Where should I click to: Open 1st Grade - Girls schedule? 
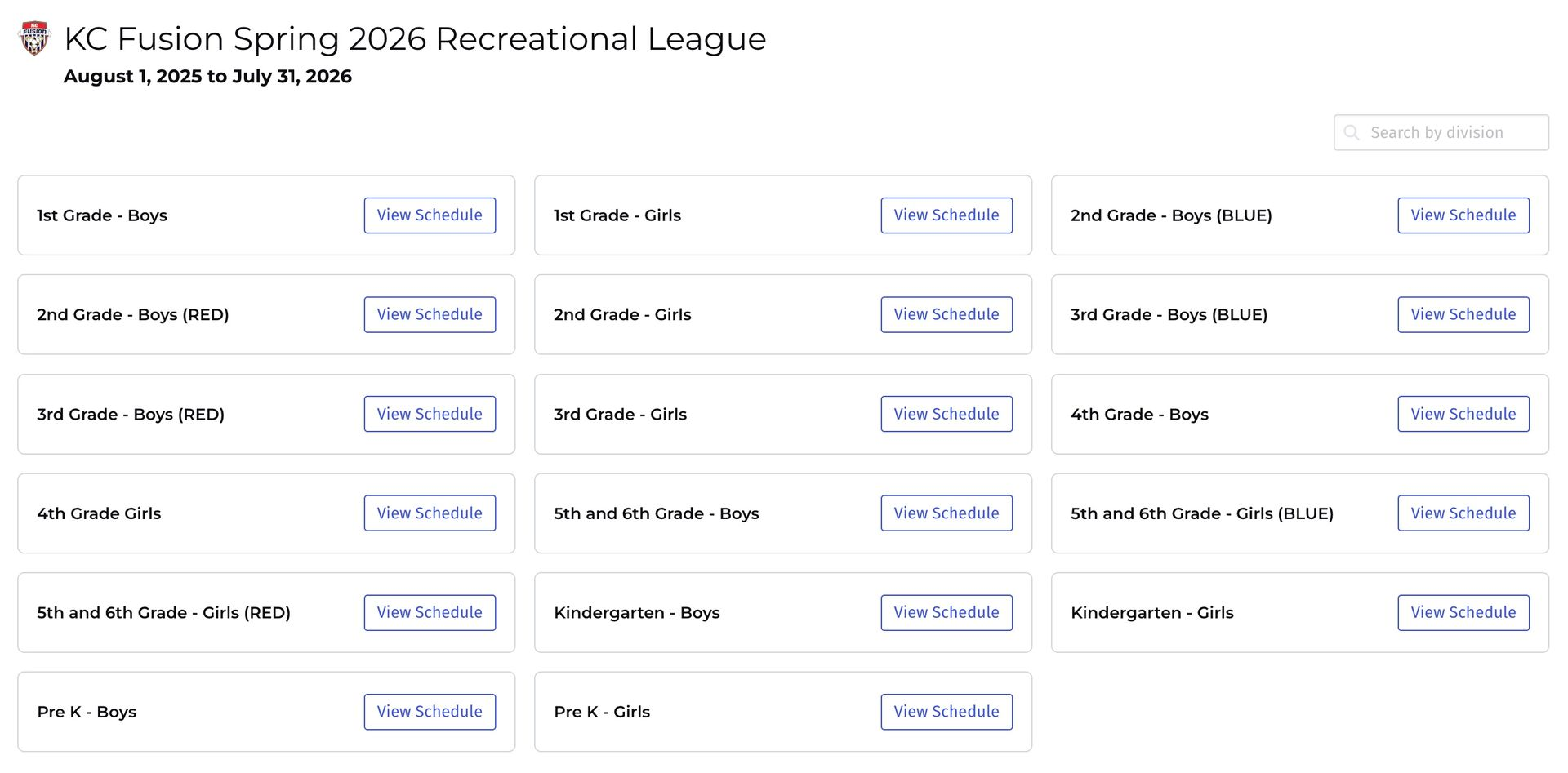[947, 215]
